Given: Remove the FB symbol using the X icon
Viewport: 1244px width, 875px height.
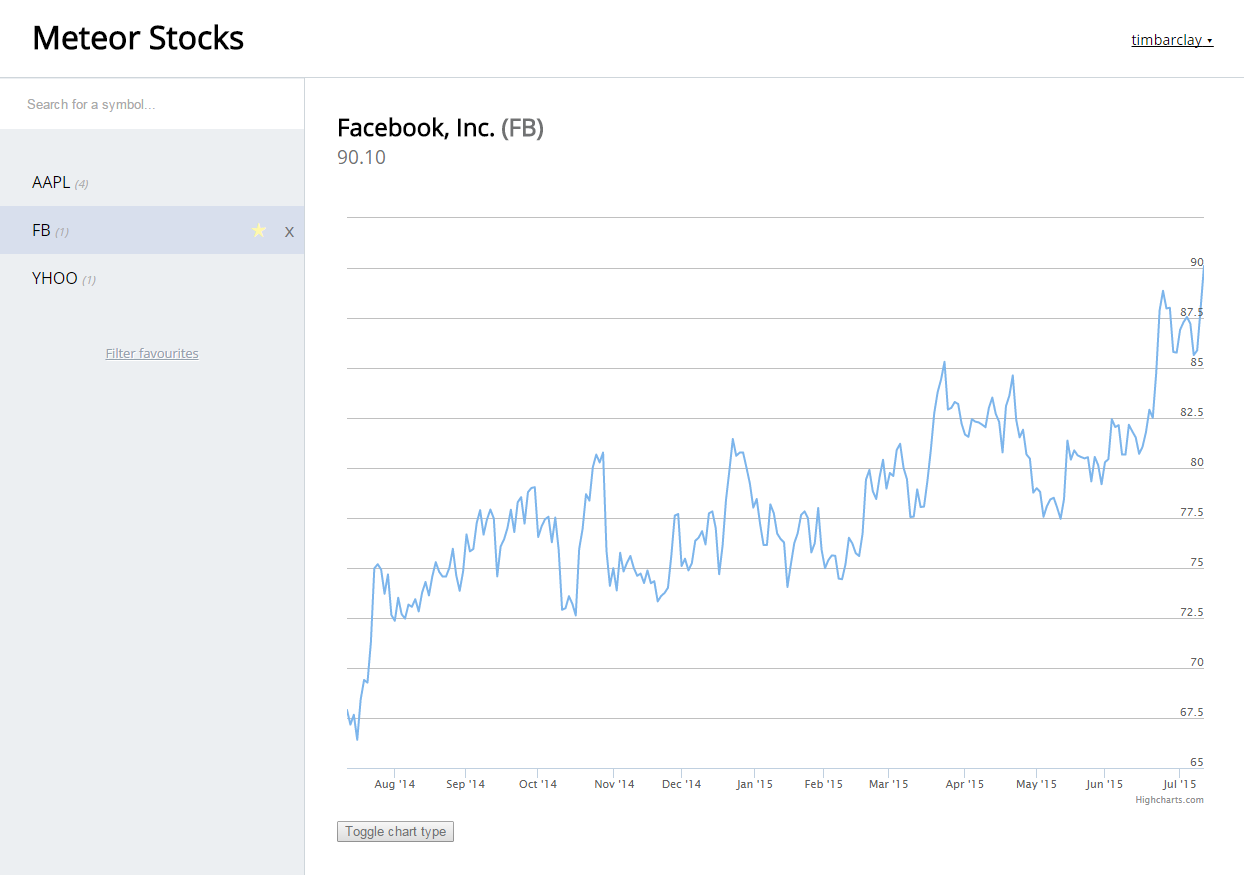Looking at the screenshot, I should (x=289, y=231).
